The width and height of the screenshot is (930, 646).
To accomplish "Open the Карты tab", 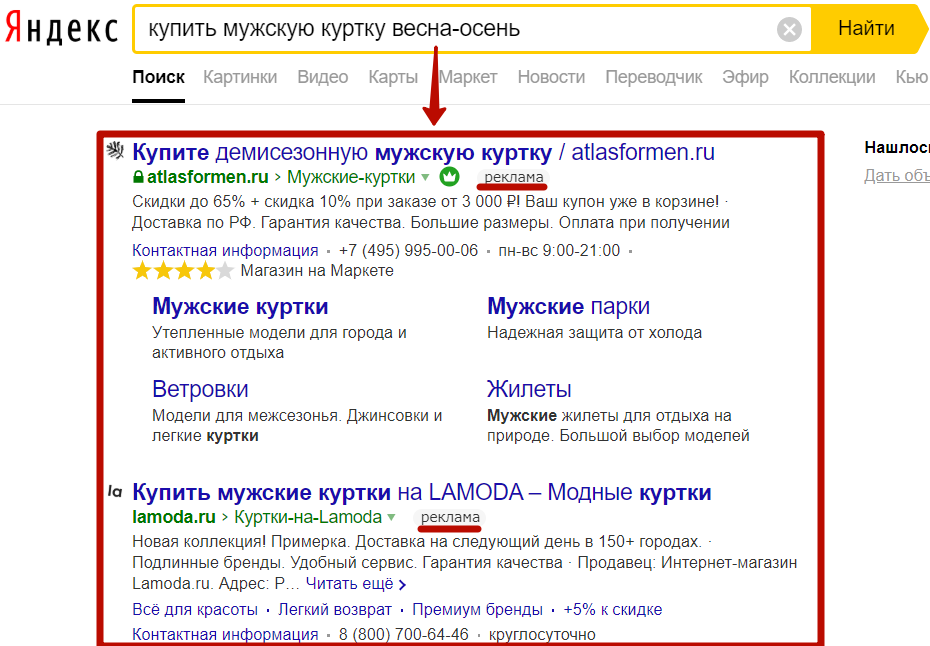I will [393, 77].
